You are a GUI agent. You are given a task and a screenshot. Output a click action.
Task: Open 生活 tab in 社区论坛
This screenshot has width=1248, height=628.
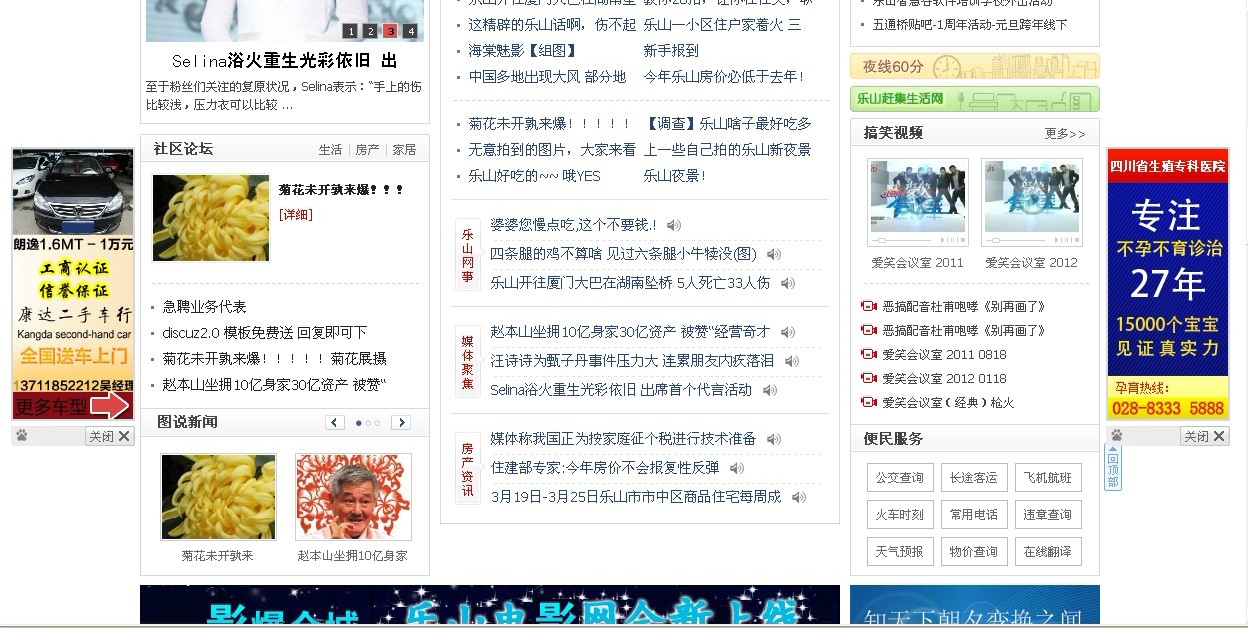(x=330, y=150)
